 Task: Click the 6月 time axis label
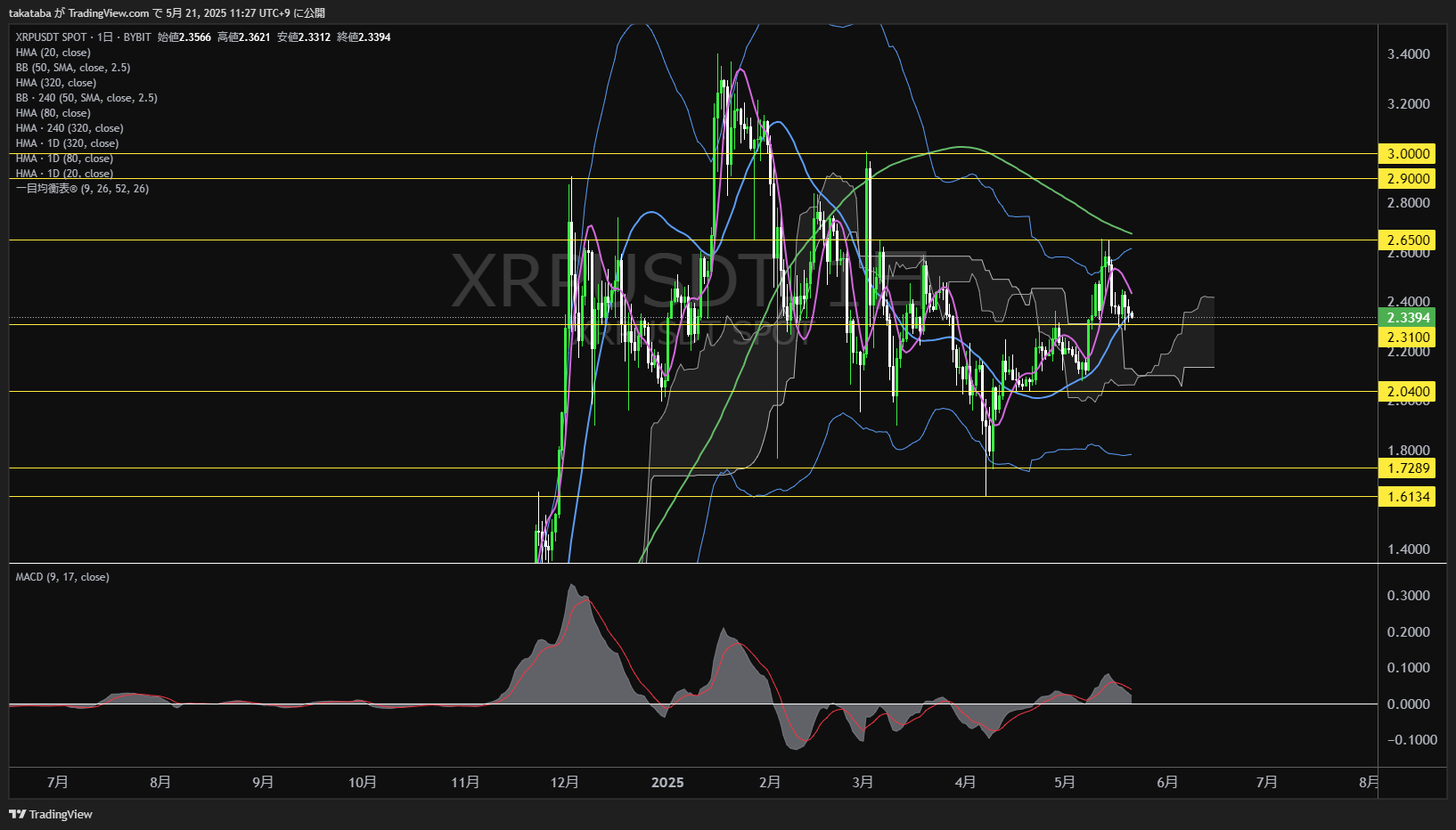point(1167,782)
